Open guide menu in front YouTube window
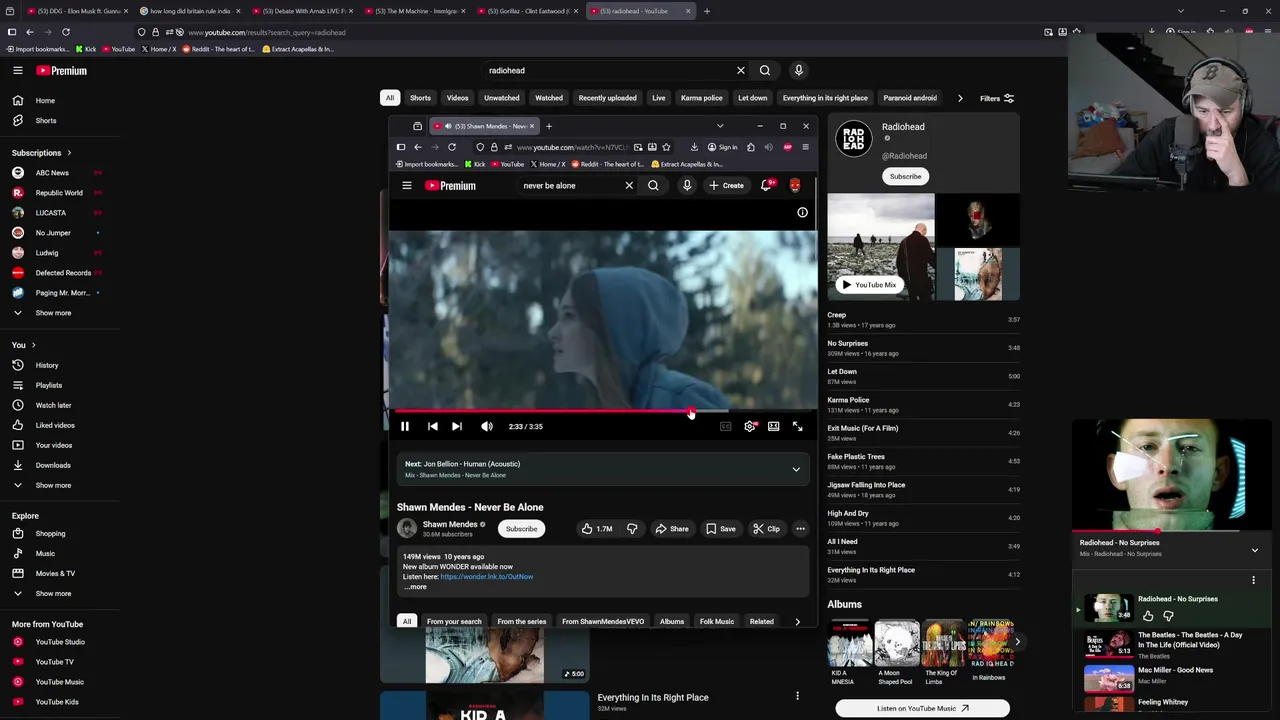 click(407, 186)
